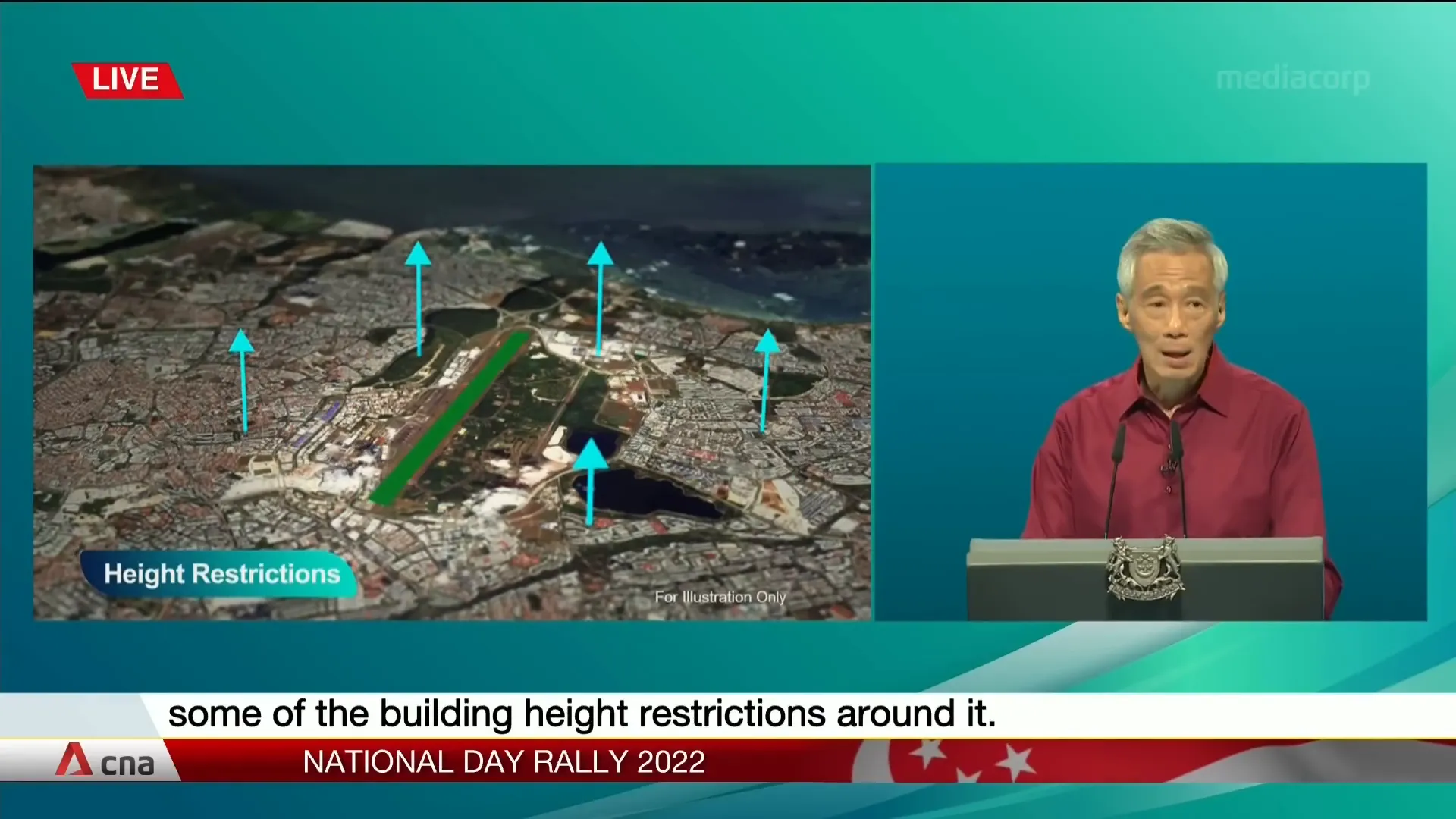This screenshot has width=1456, height=819.
Task: Click the mediacorp watermark
Action: 1292,79
